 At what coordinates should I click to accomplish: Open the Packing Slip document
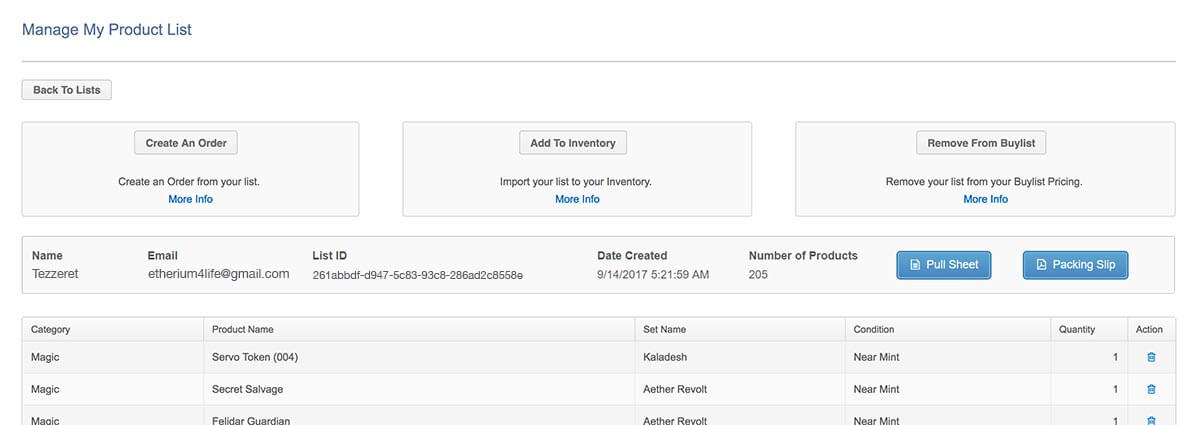1075,265
